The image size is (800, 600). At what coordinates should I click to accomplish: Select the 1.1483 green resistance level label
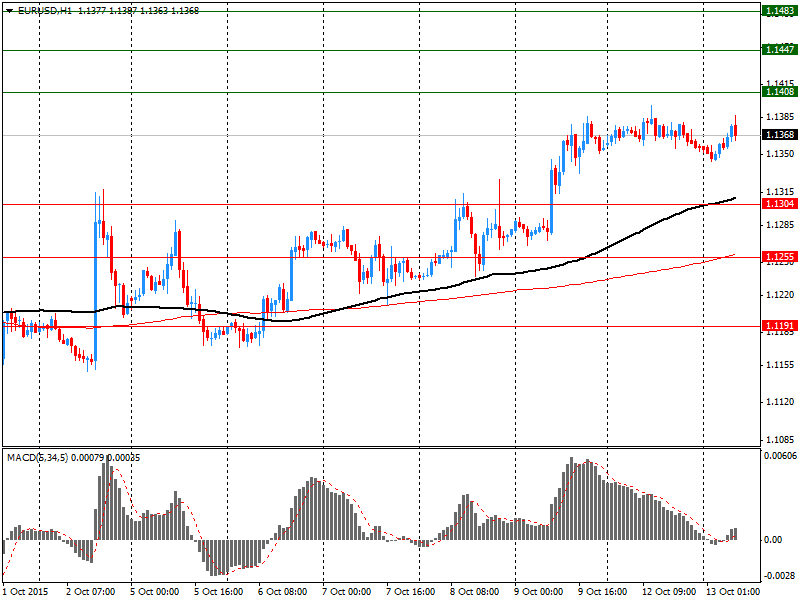780,11
